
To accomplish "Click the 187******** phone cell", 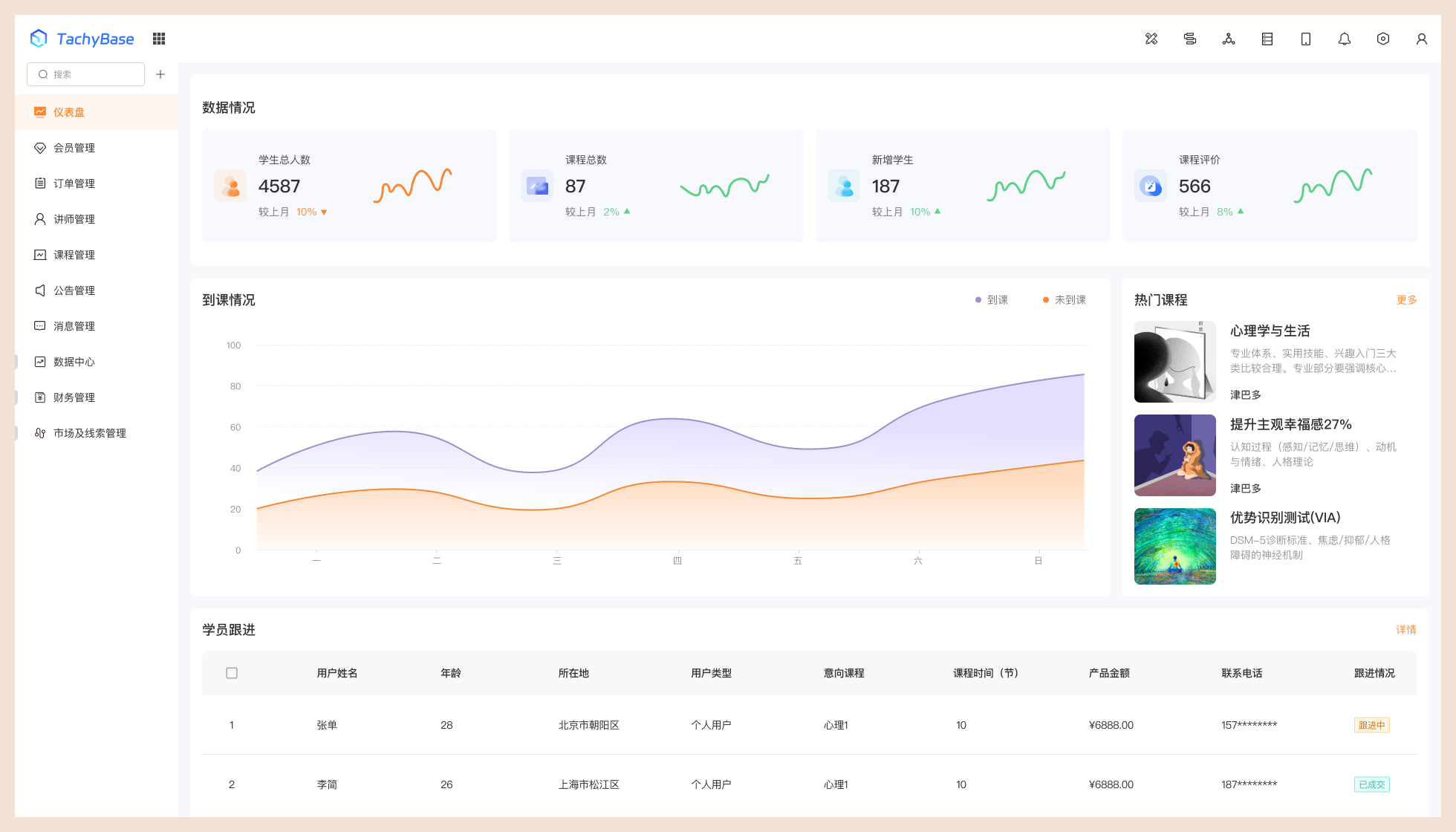I will click(x=1249, y=784).
